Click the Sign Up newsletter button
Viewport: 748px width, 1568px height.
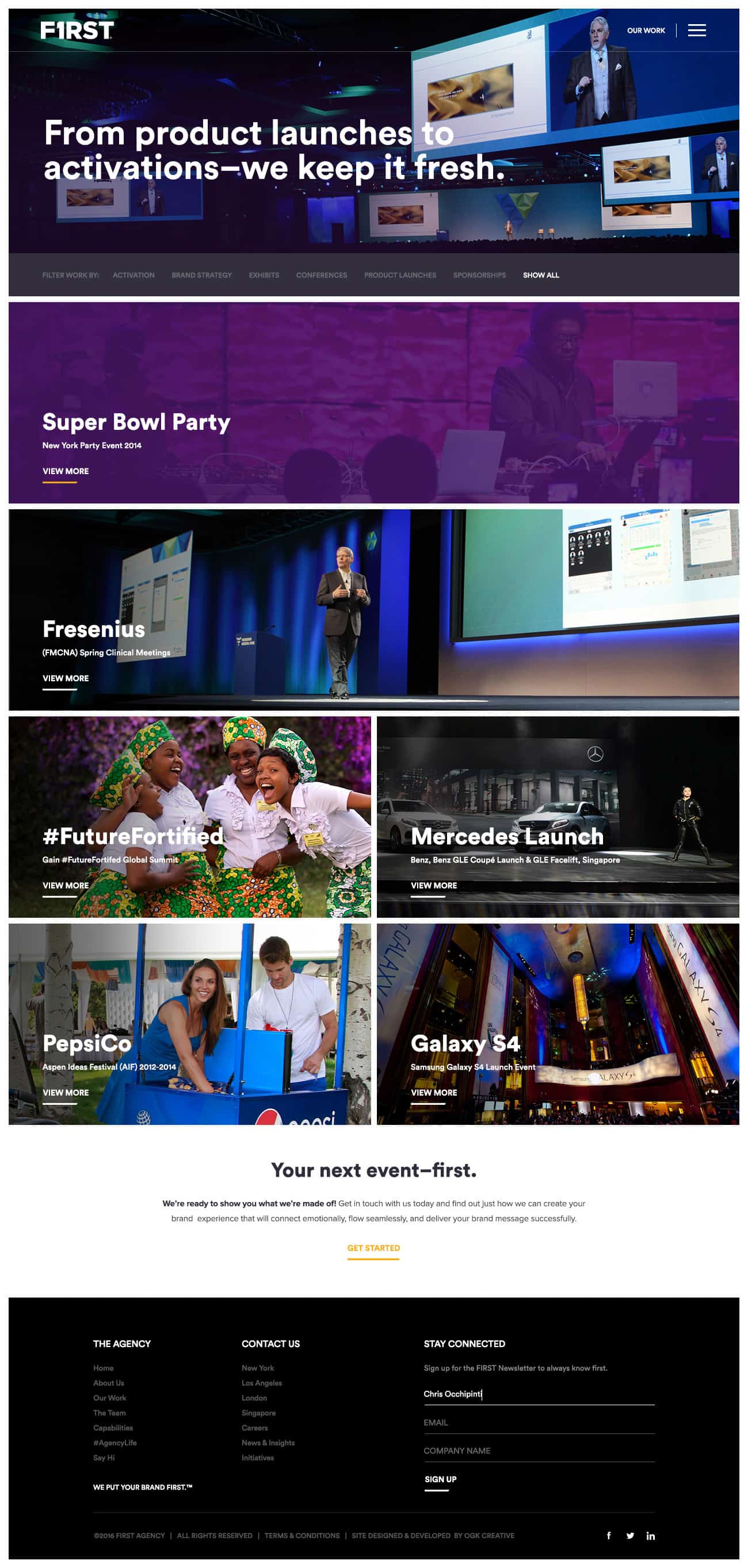pos(440,1479)
